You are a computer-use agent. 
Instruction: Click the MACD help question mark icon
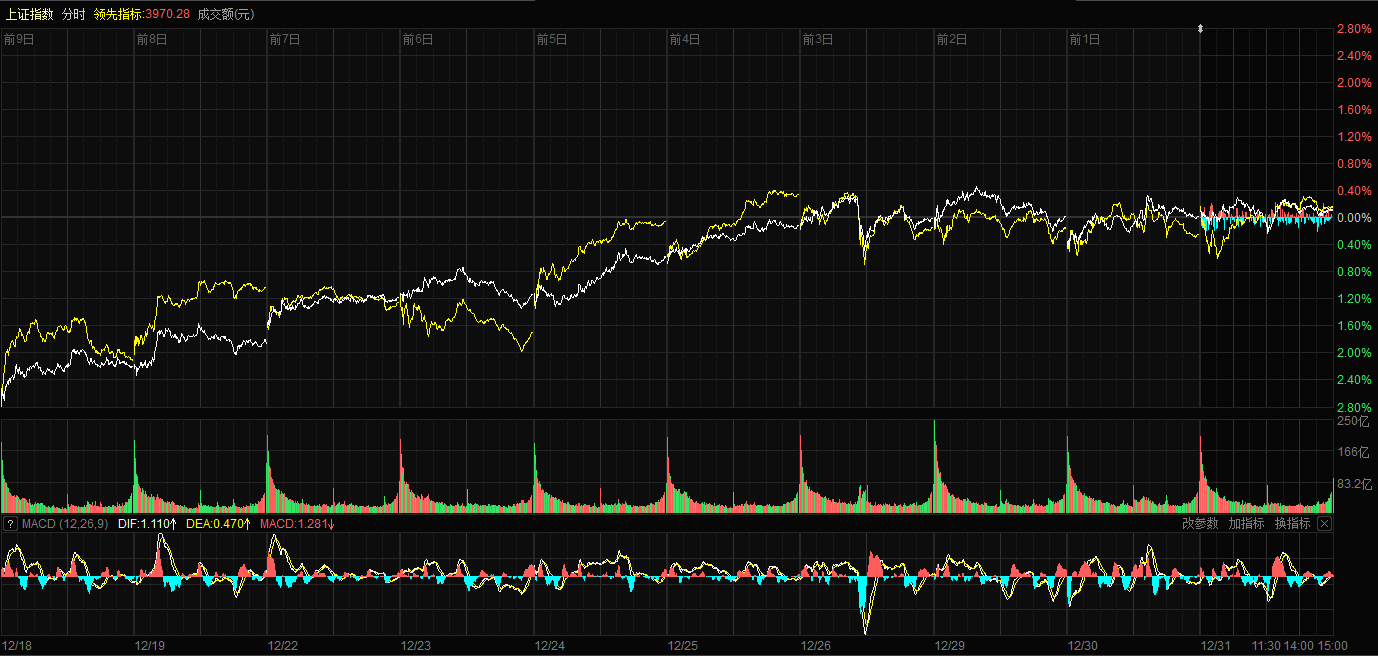point(10,524)
